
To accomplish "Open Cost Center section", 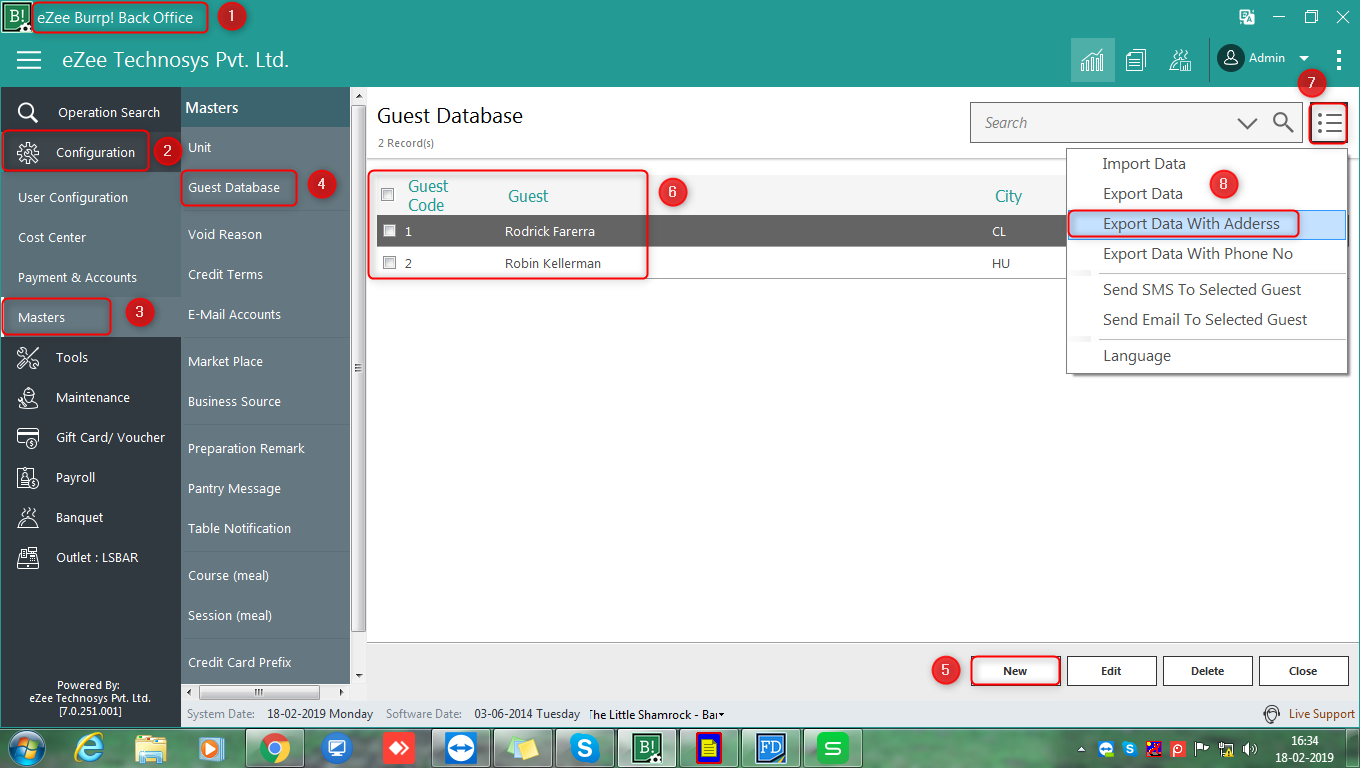I will point(52,237).
